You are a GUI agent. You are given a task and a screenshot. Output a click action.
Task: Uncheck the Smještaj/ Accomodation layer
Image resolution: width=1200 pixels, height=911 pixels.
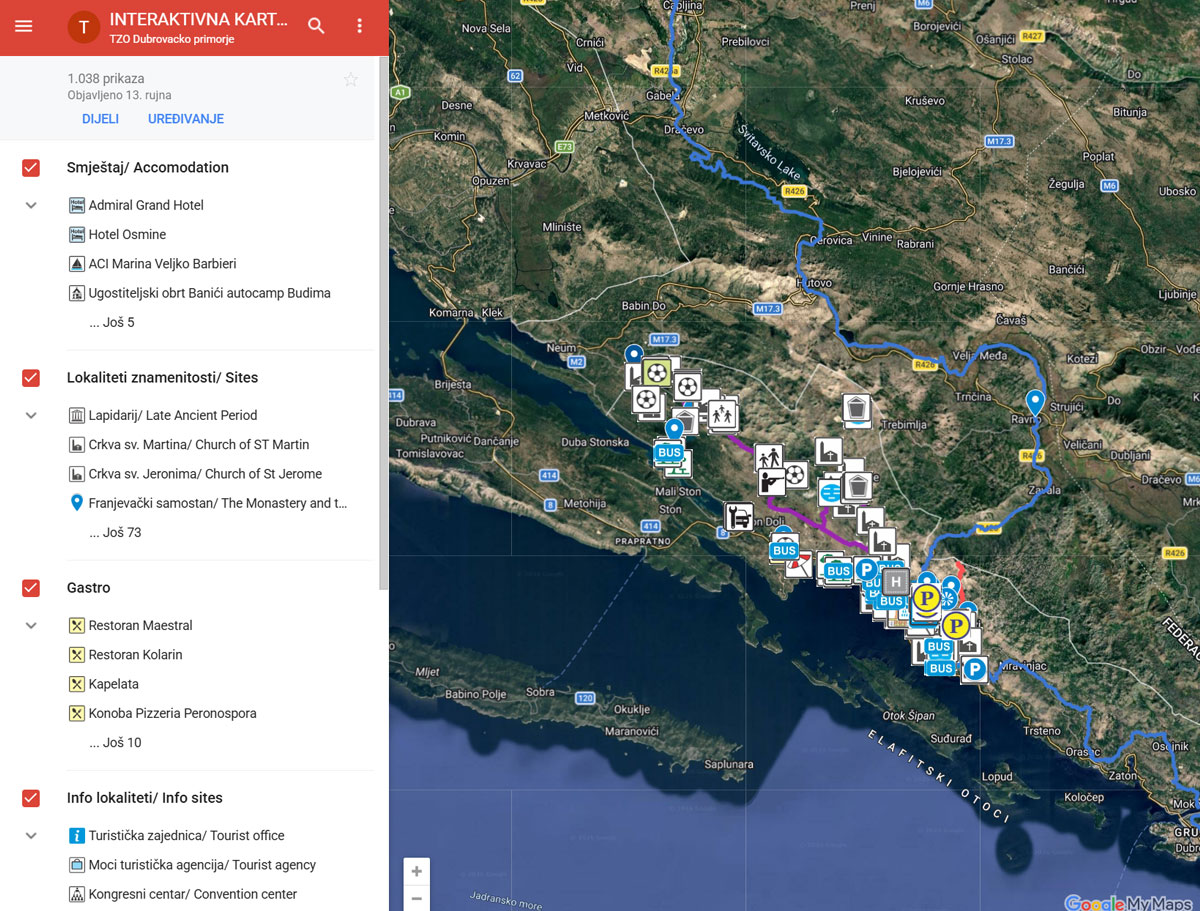click(x=31, y=167)
